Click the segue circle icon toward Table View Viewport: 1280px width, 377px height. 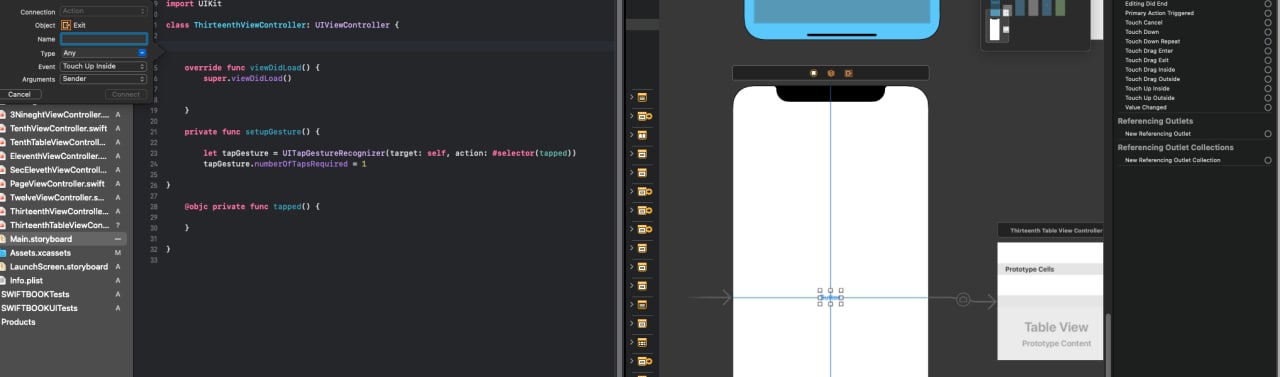963,299
